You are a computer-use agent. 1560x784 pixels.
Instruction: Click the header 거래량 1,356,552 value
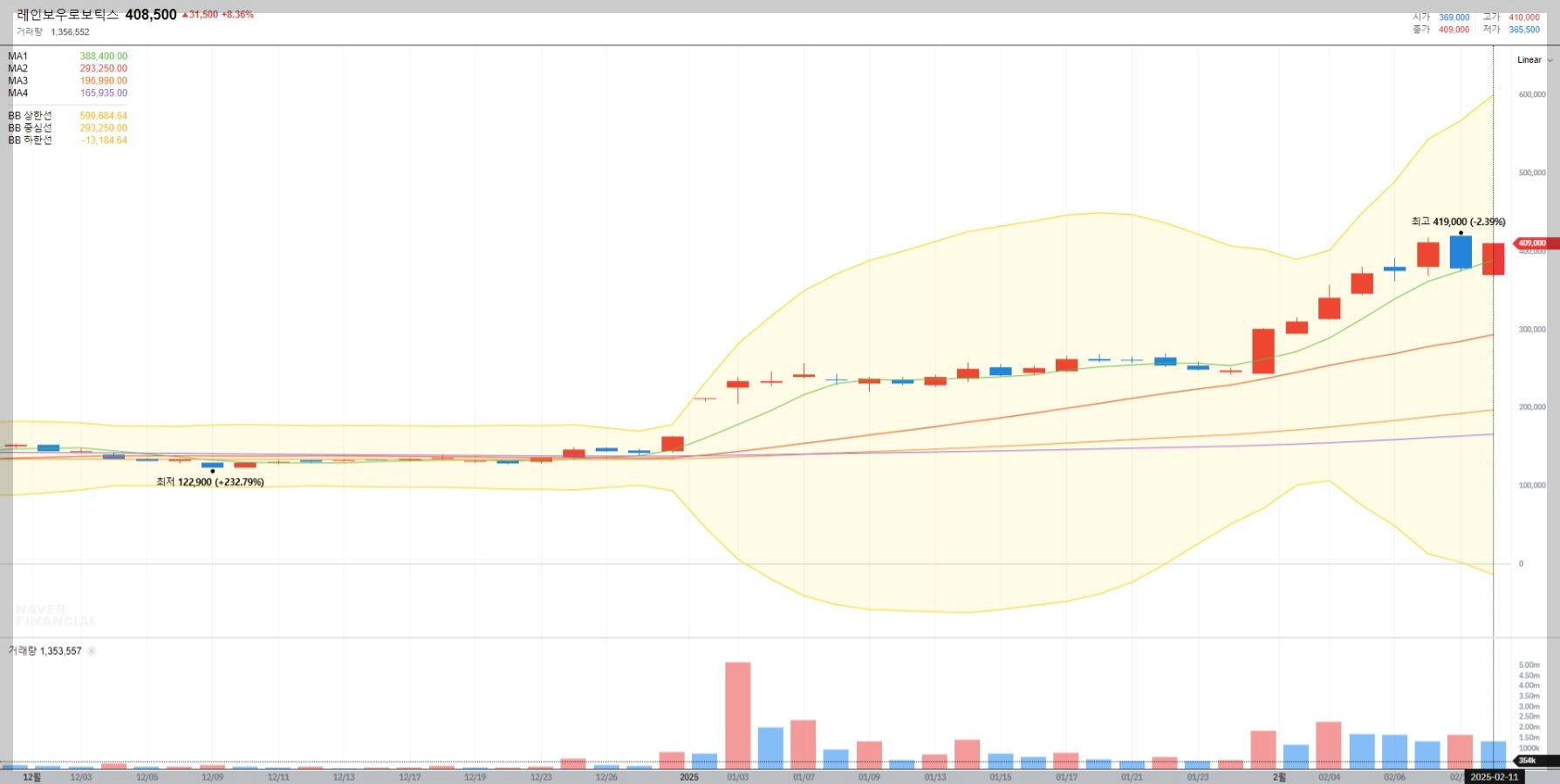click(70, 32)
